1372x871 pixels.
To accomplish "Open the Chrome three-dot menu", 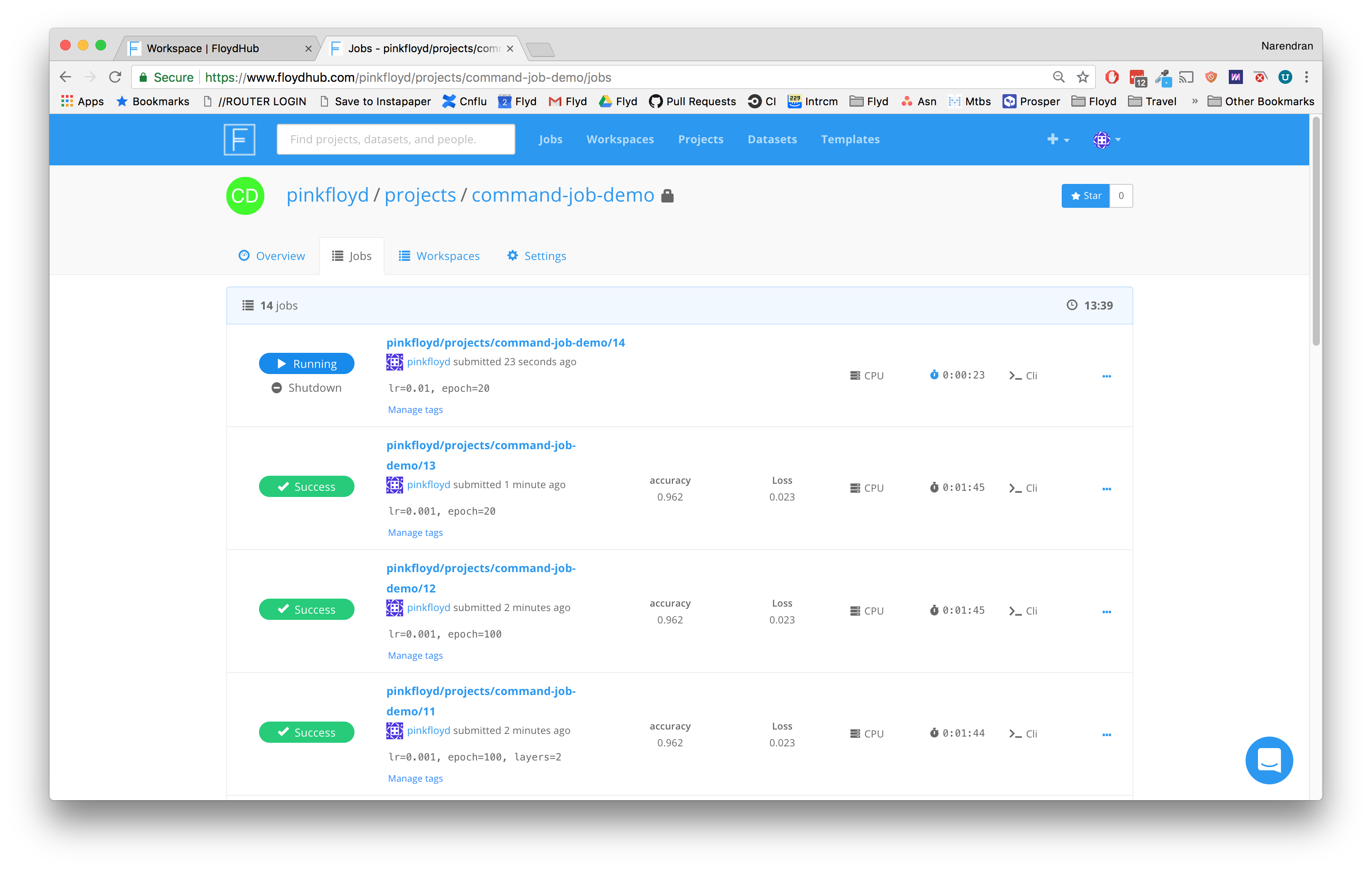I will [1307, 77].
